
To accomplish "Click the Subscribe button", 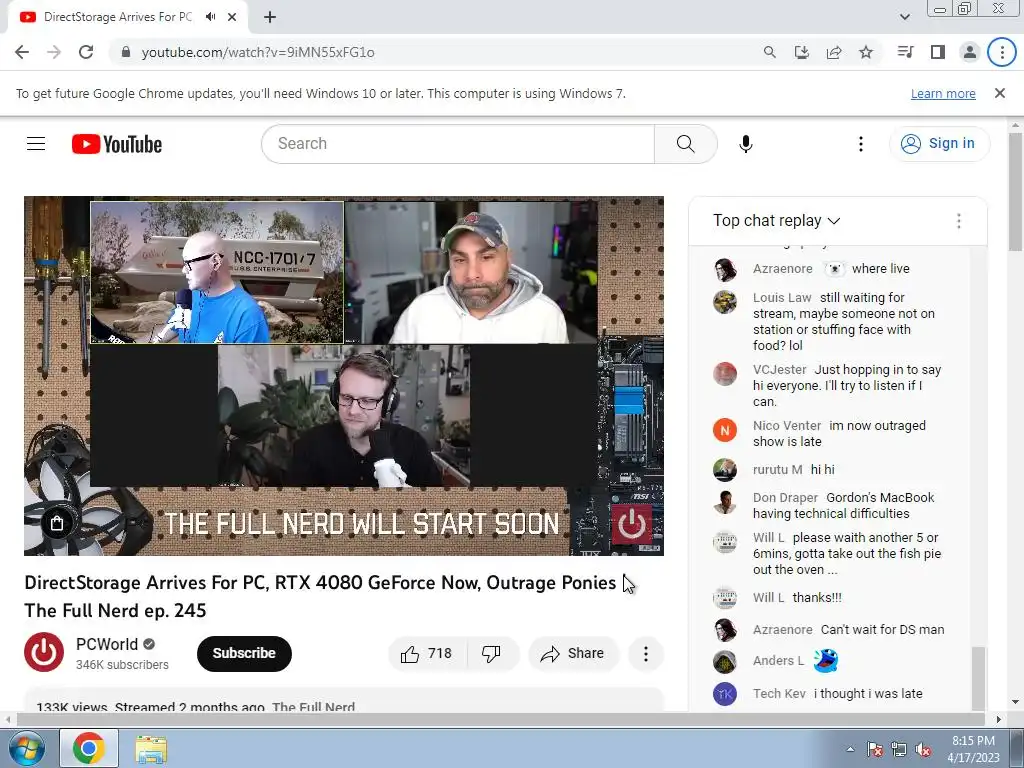I will click(244, 653).
